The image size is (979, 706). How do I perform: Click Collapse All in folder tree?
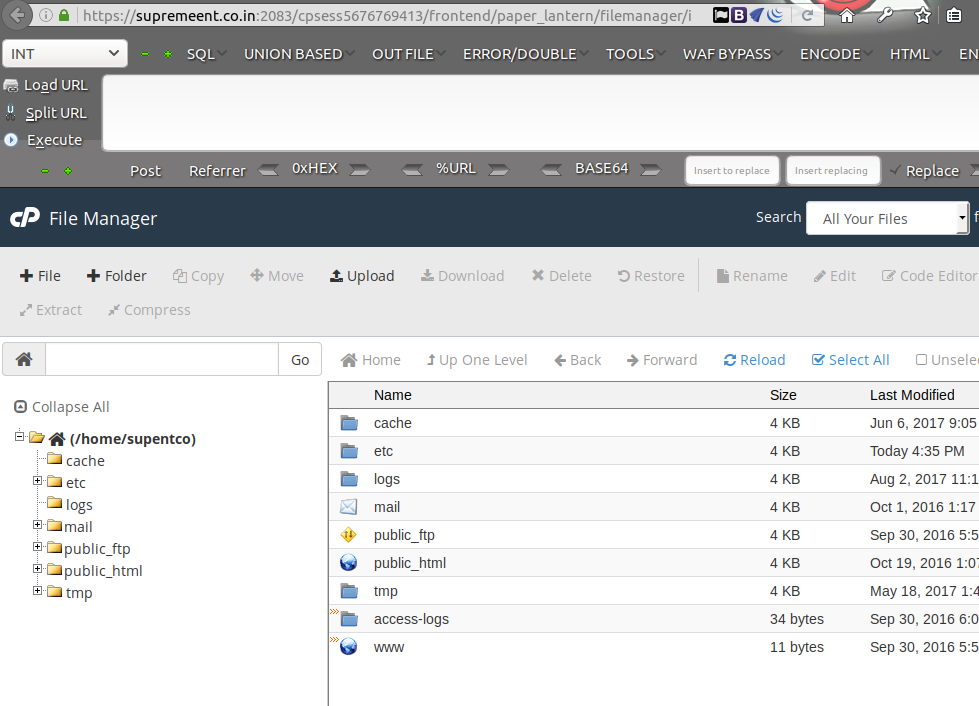(62, 407)
